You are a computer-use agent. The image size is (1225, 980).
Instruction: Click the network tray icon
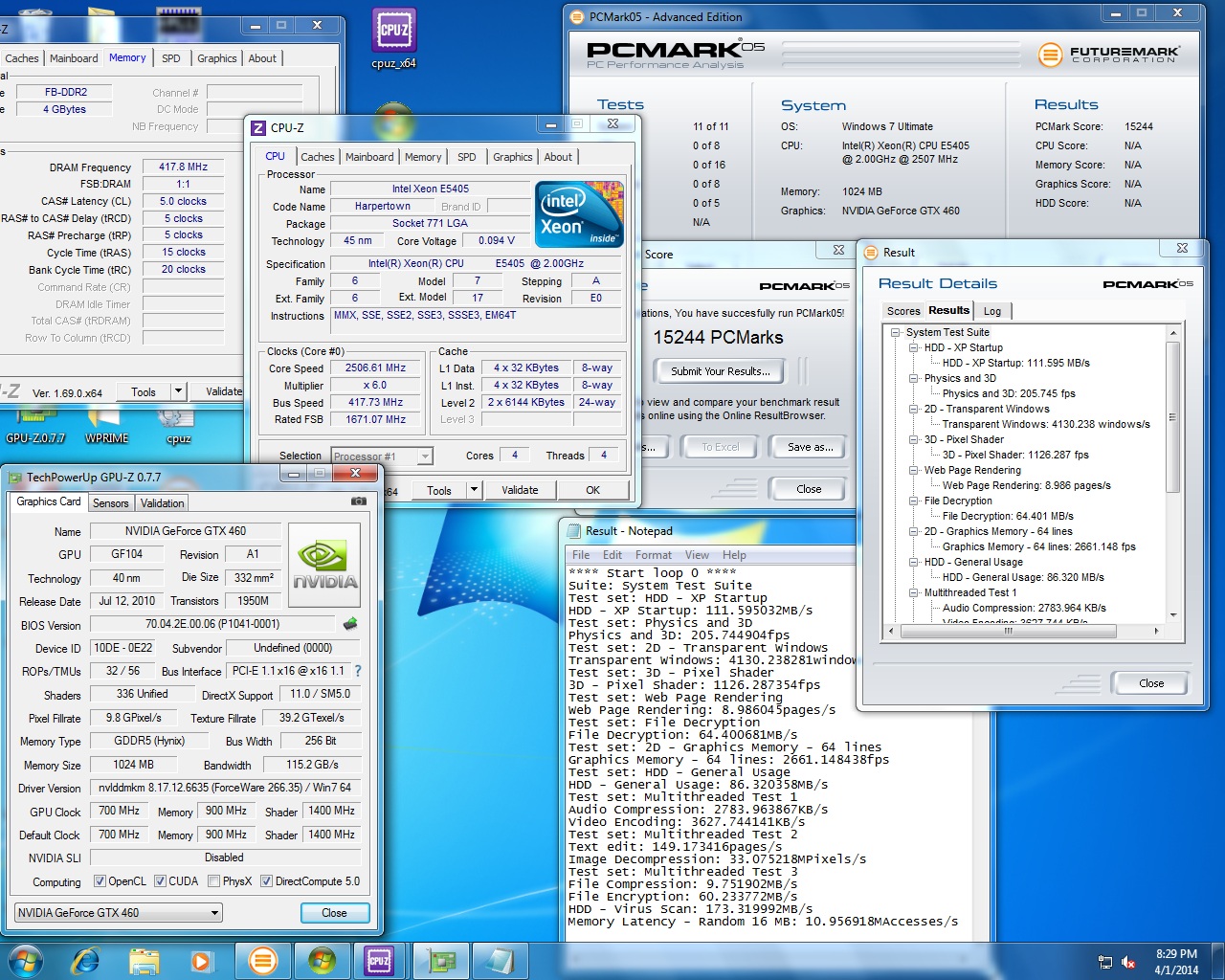(1105, 962)
